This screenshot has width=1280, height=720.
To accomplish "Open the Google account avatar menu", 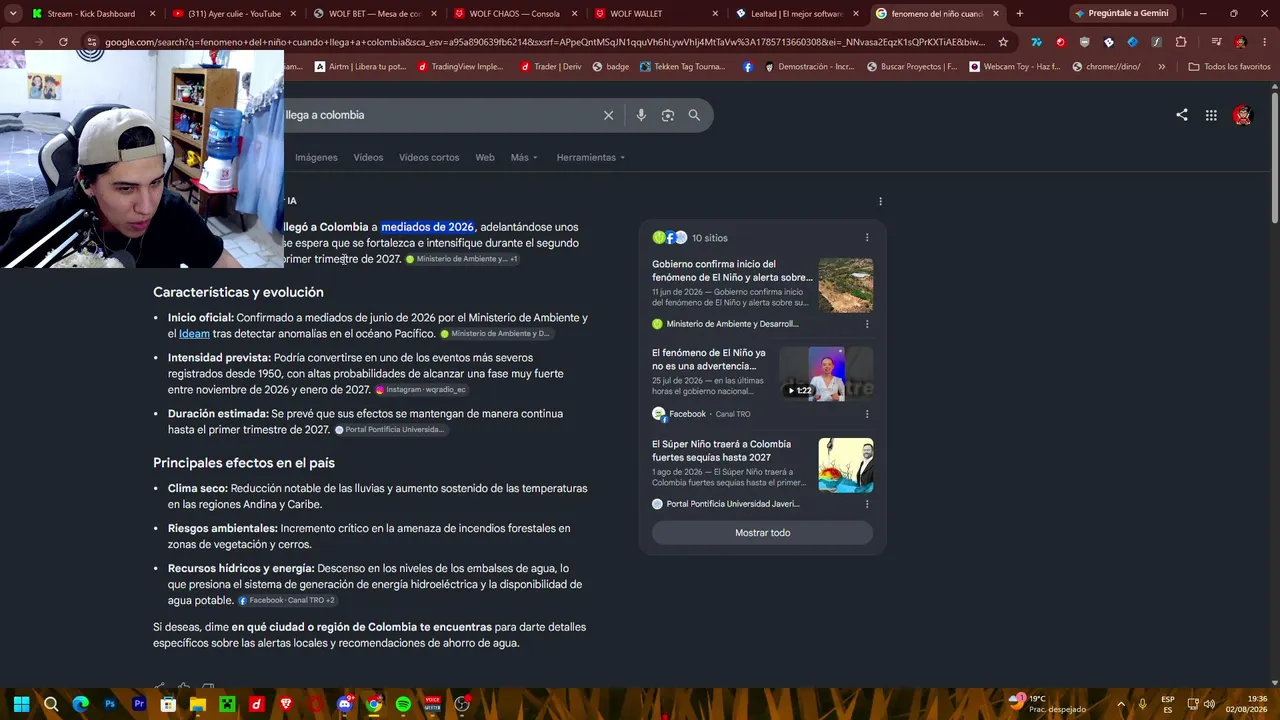I will [1242, 115].
